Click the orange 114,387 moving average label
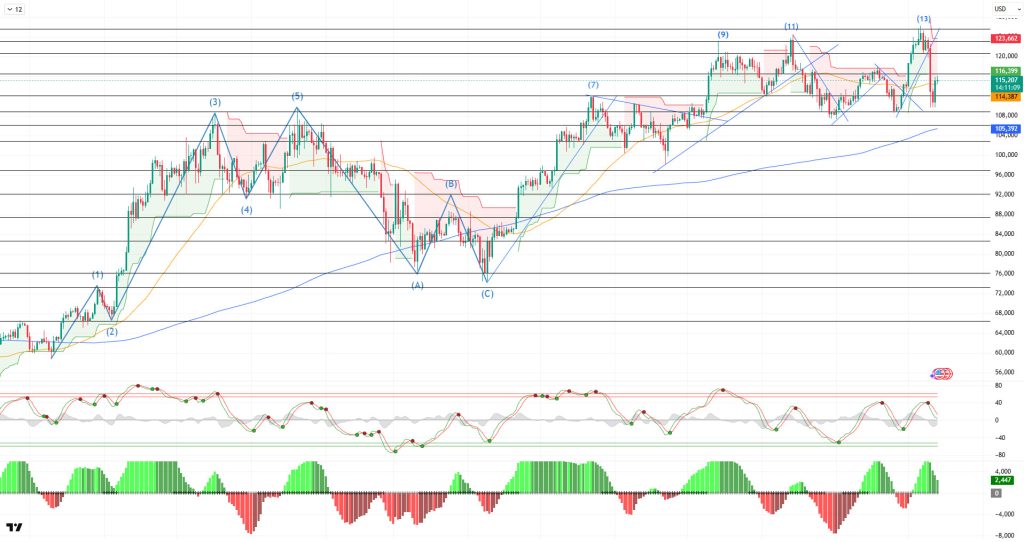Image resolution: width=1024 pixels, height=542 pixels. point(1005,97)
